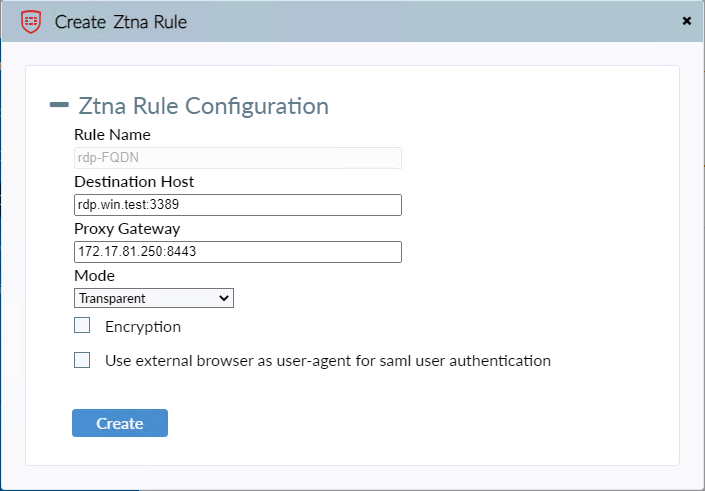Open the Mode dropdown set to Transparent
Image resolution: width=705 pixels, height=491 pixels.
click(x=152, y=298)
